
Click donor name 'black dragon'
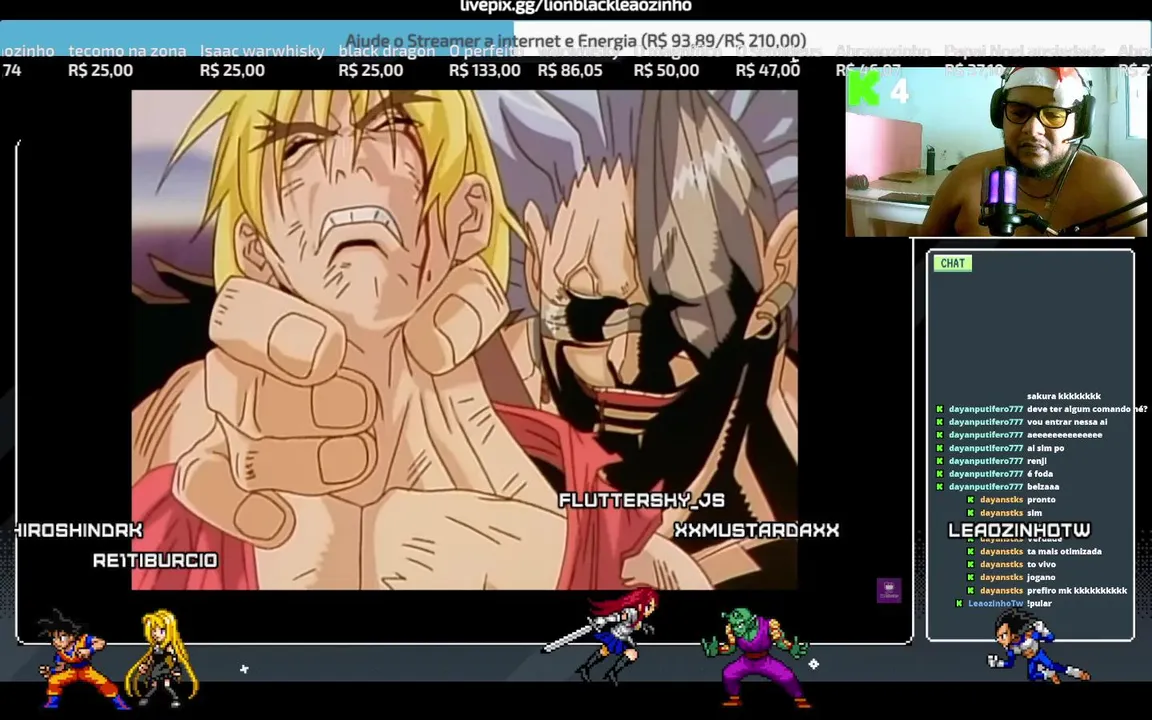click(x=386, y=51)
